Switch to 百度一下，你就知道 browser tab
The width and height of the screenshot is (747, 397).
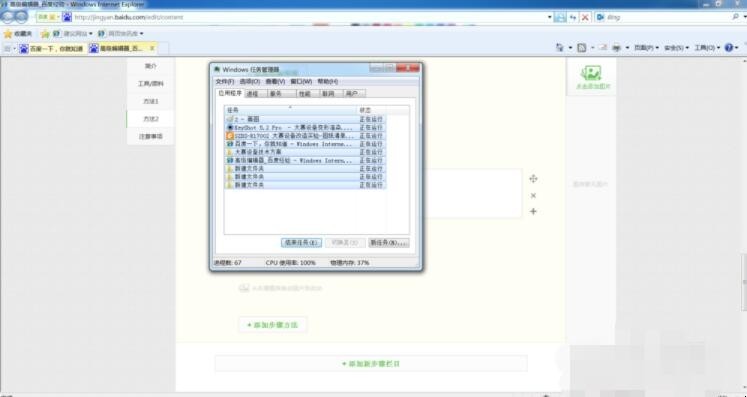[x=52, y=49]
